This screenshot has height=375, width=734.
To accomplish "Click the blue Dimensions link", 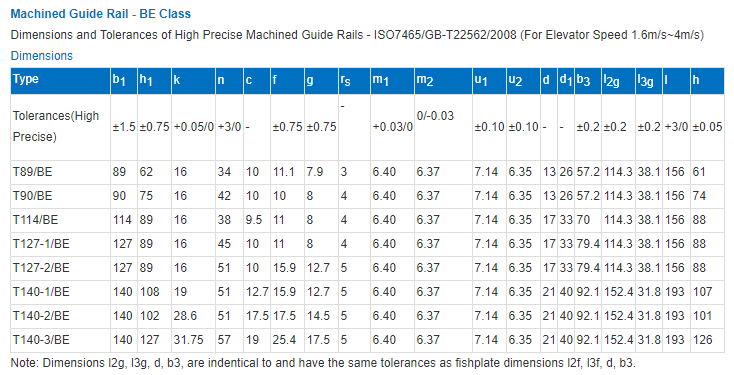I will coord(42,56).
